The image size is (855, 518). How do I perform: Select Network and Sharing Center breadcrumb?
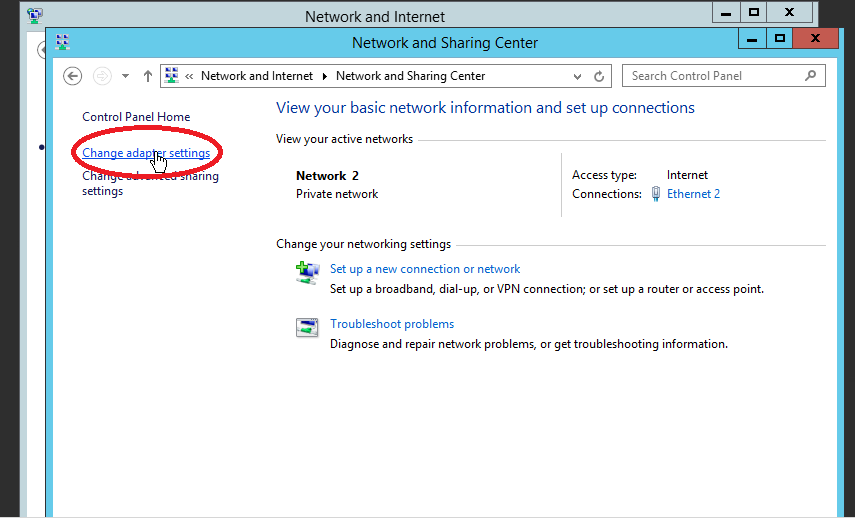tap(411, 76)
